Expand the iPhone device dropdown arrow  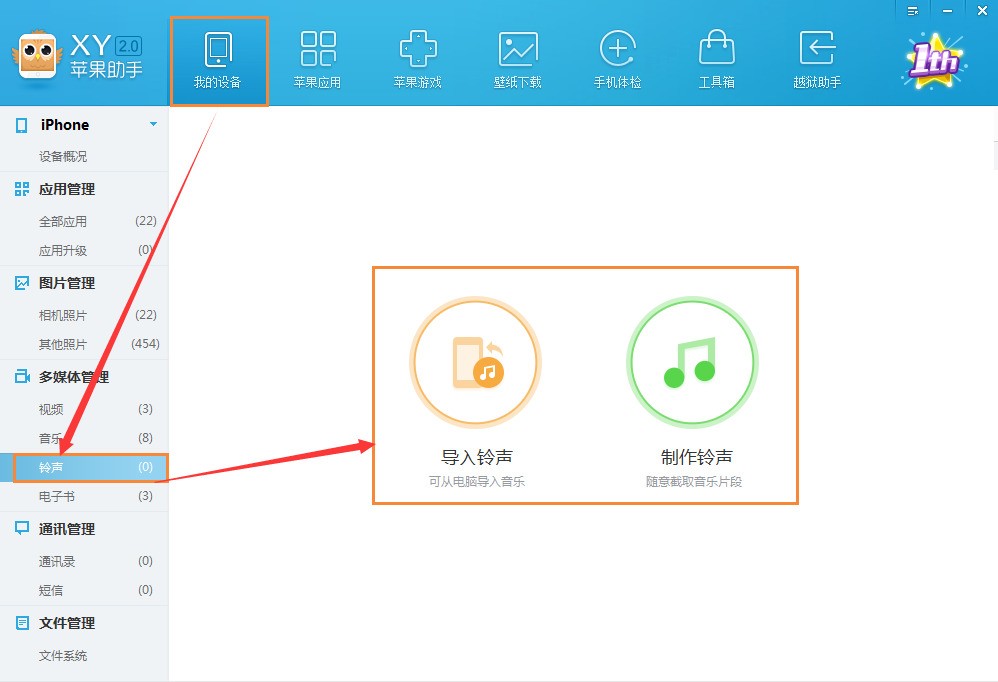153,124
